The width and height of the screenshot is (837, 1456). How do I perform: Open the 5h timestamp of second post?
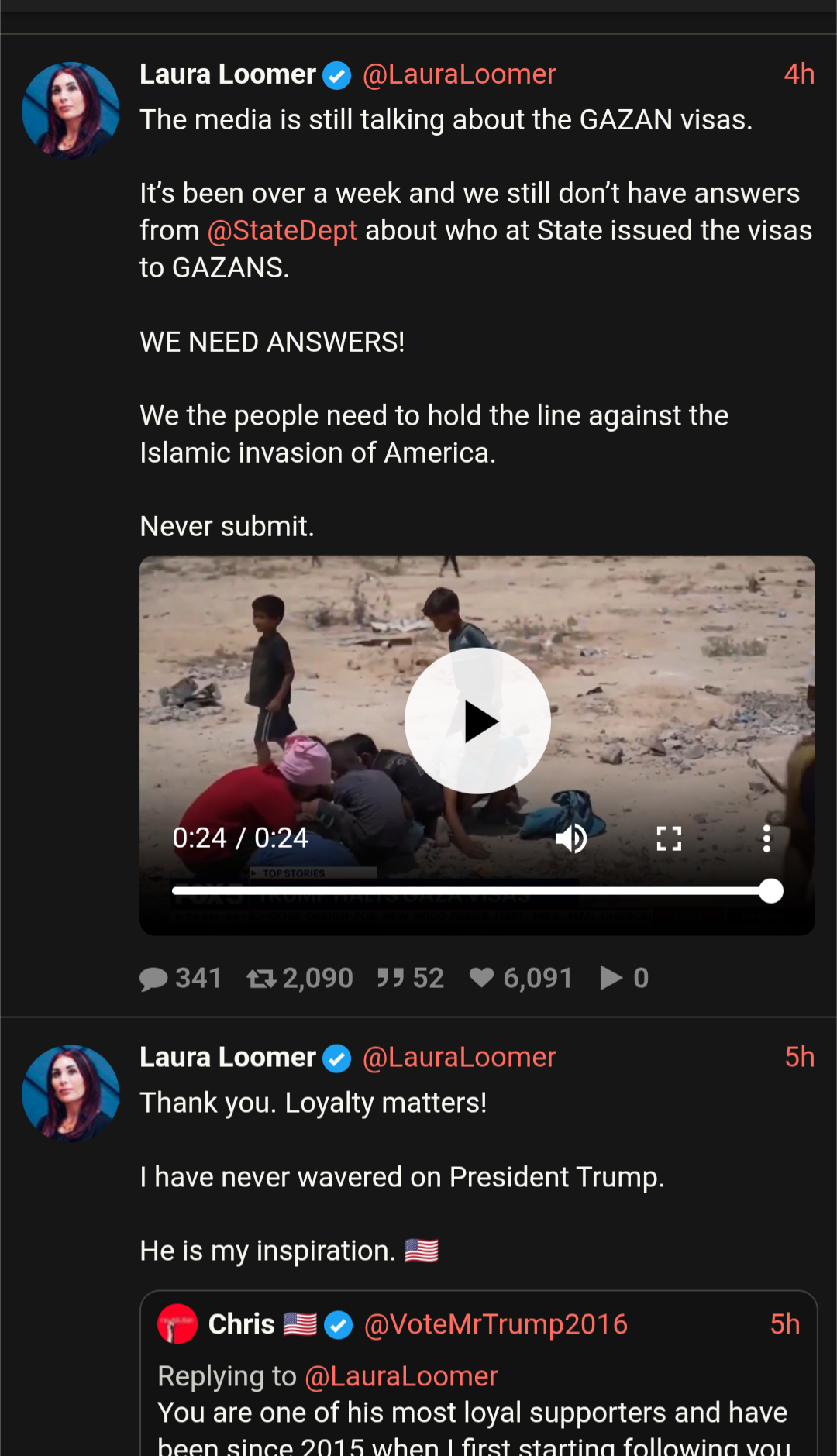pyautogui.click(x=799, y=1057)
